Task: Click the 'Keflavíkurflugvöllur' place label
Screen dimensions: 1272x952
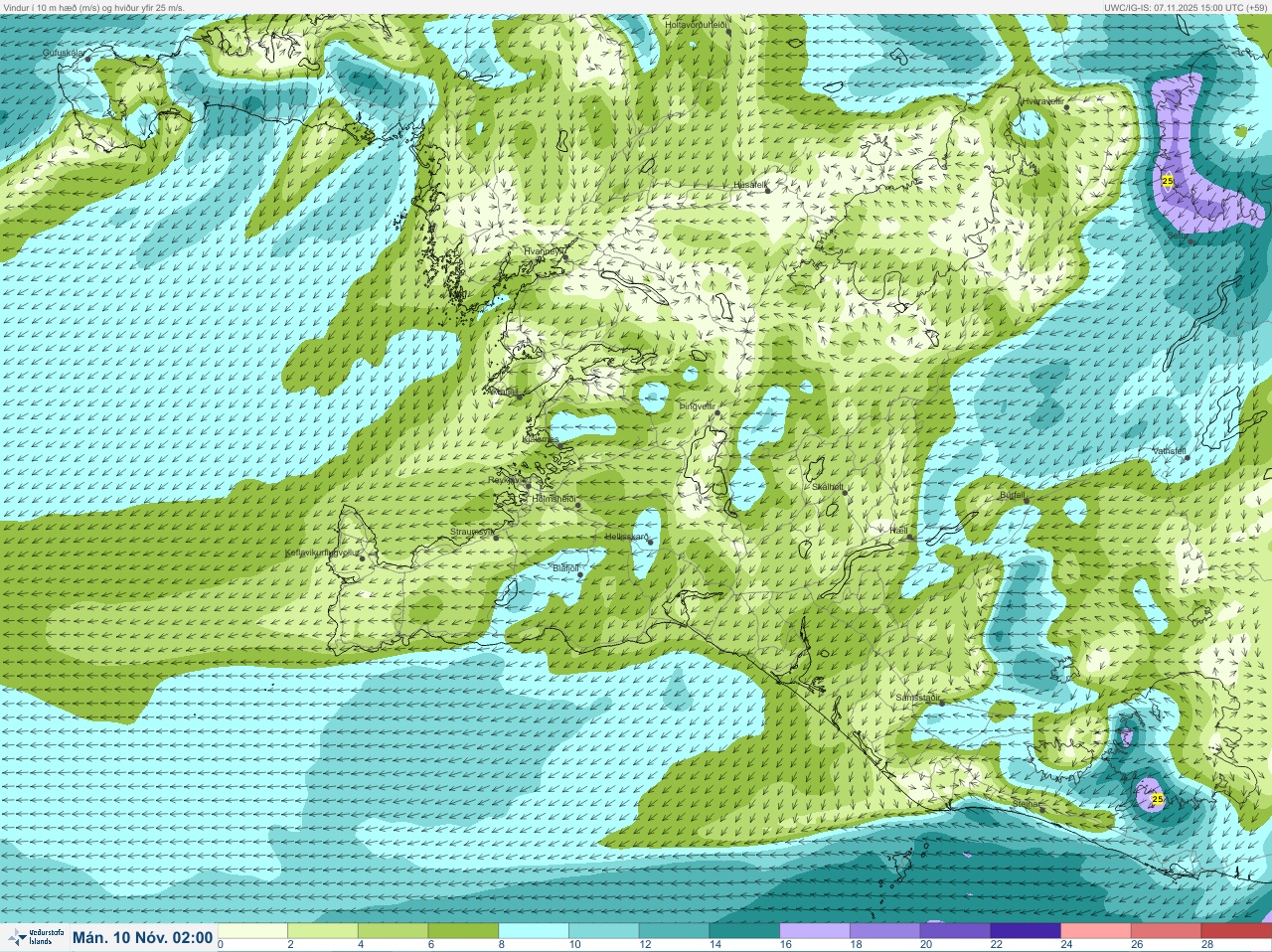Action: (320, 552)
